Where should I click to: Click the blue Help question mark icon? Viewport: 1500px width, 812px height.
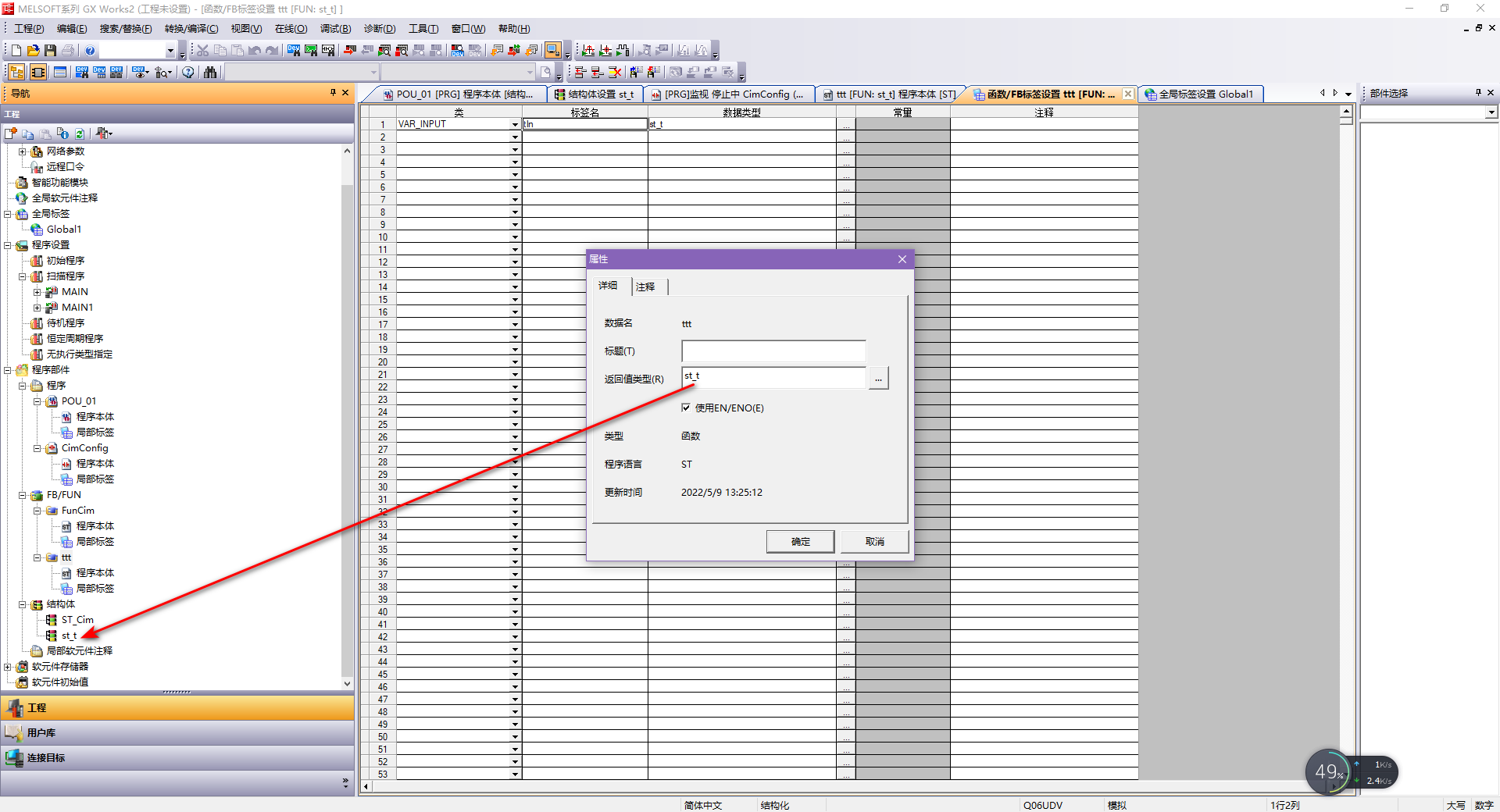pos(90,51)
